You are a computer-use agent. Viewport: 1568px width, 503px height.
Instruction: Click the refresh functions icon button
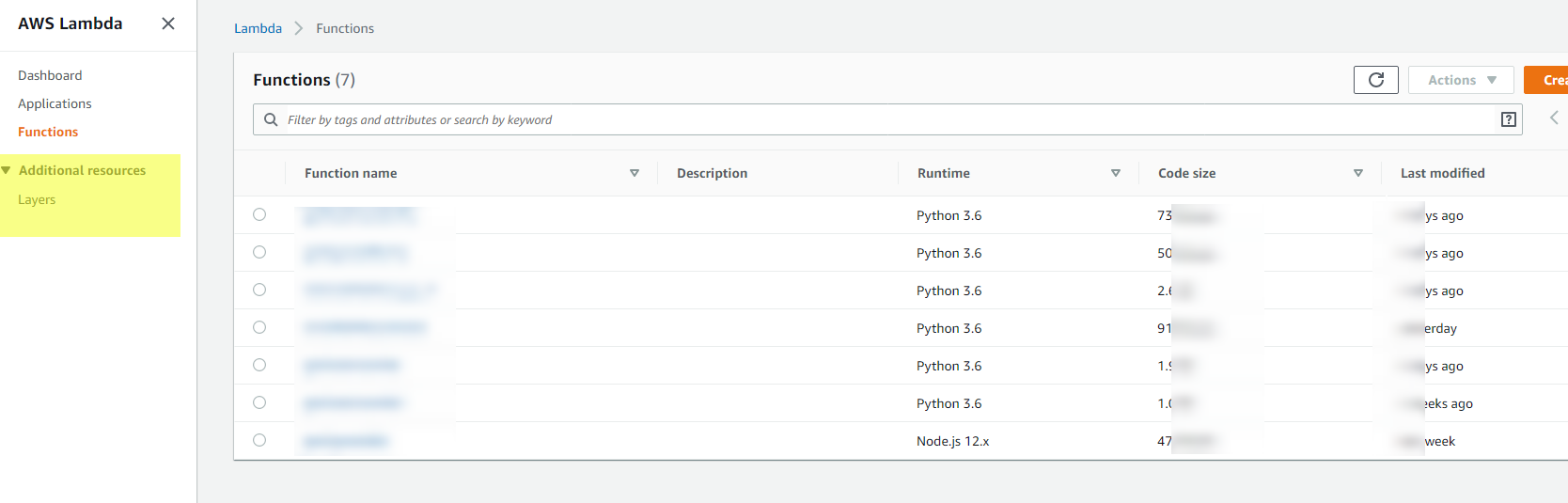[x=1376, y=80]
